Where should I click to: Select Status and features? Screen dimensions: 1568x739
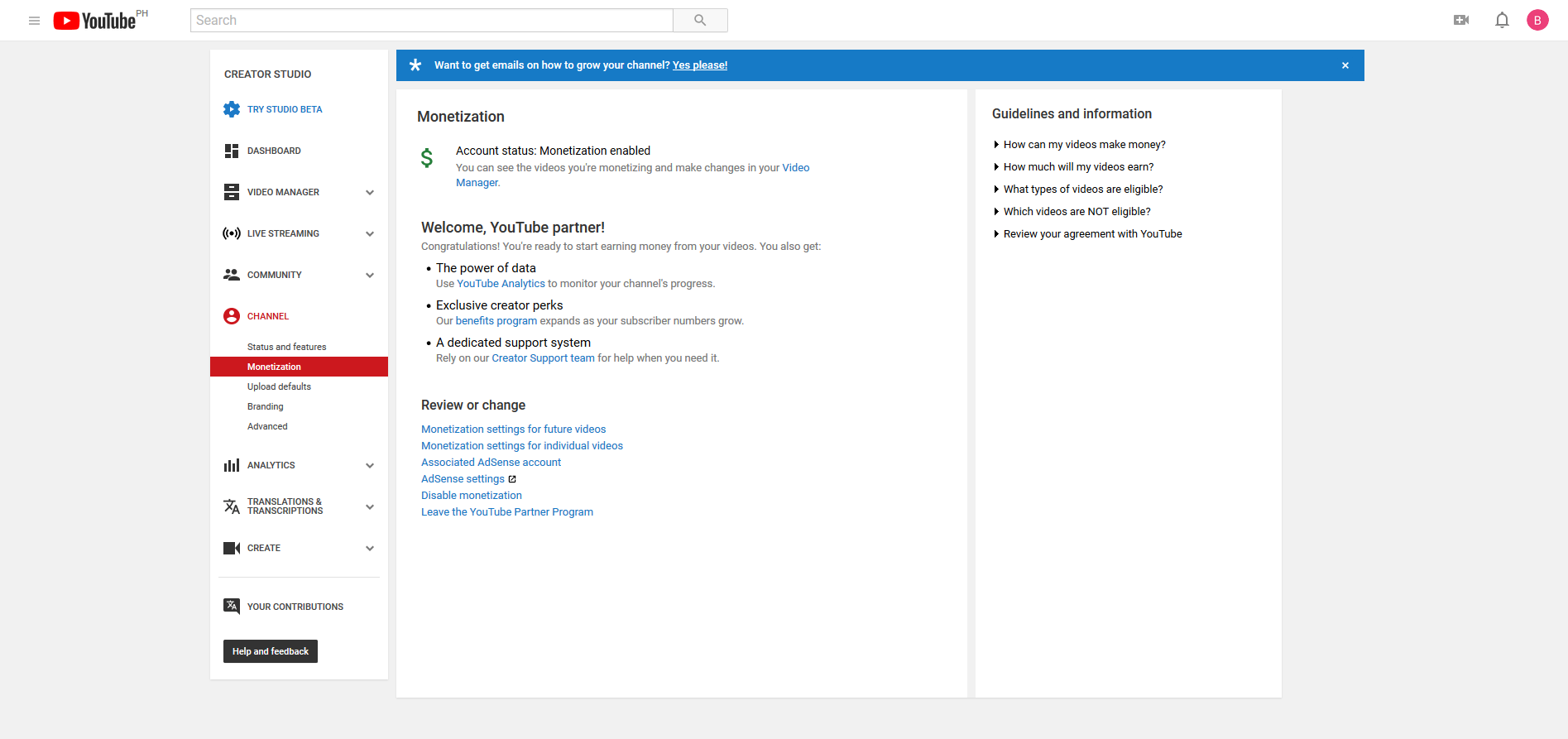[x=286, y=347]
